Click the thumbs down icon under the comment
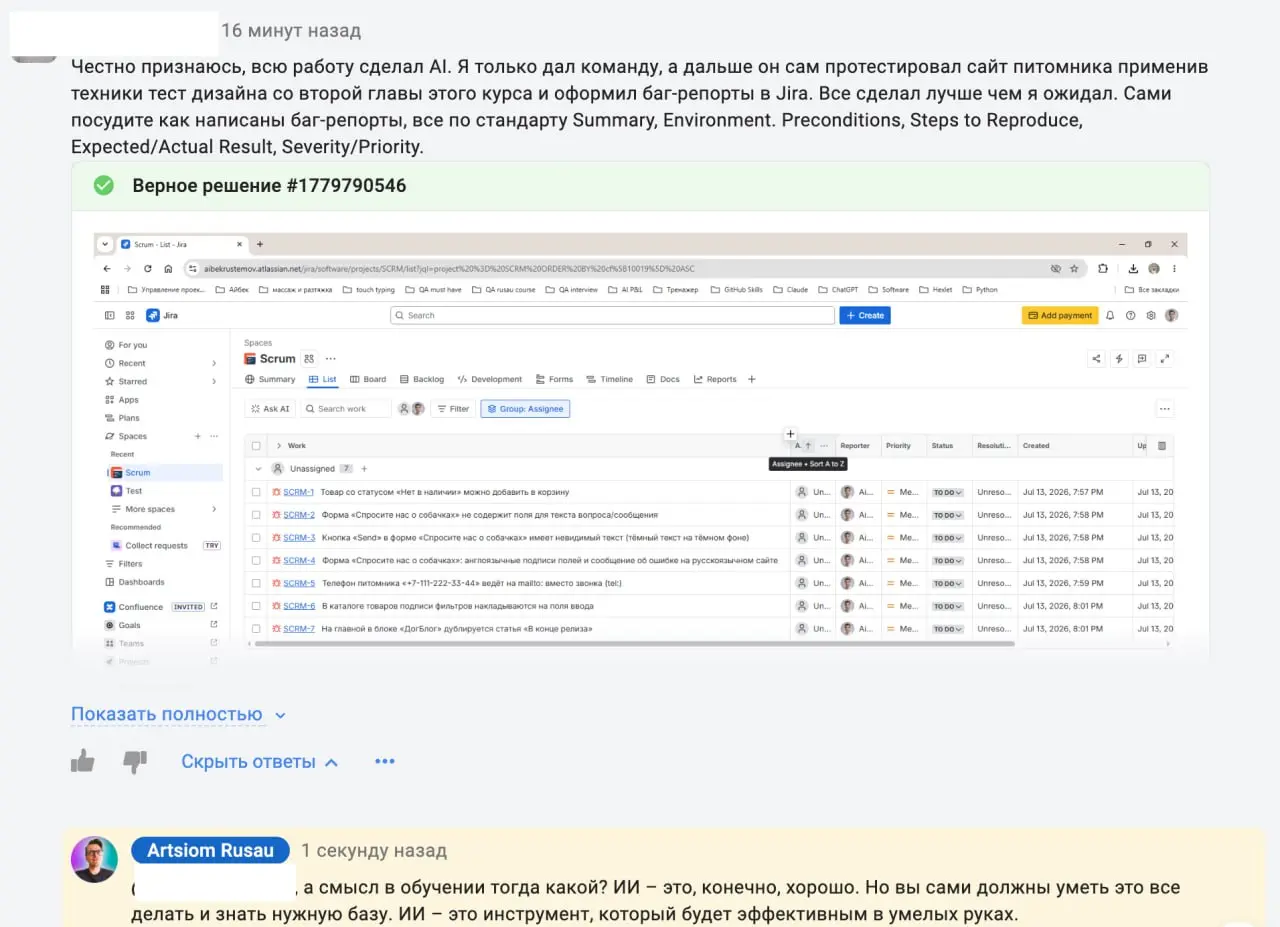1280x927 pixels. (135, 762)
